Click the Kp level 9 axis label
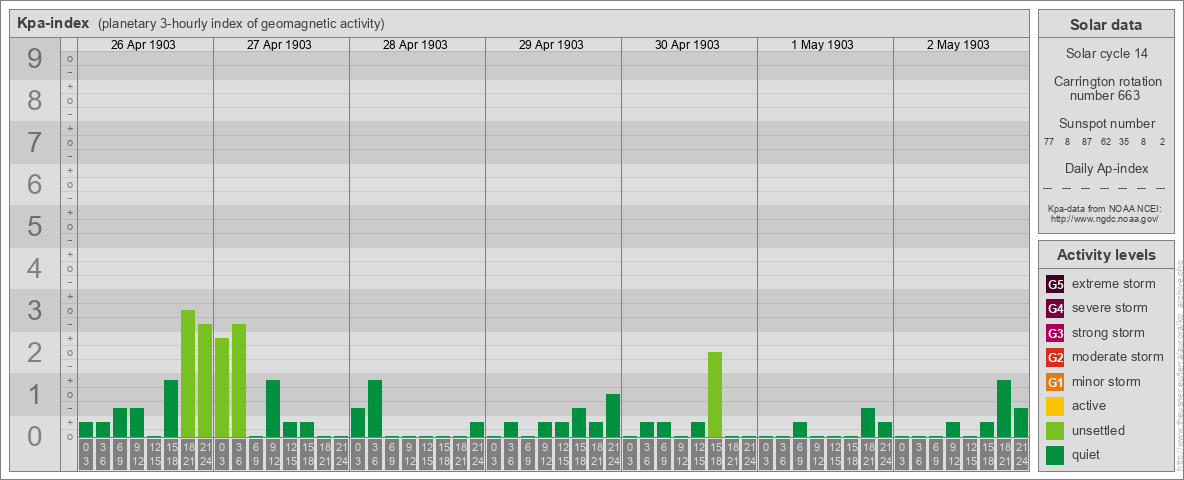The image size is (1184, 480). point(34,60)
